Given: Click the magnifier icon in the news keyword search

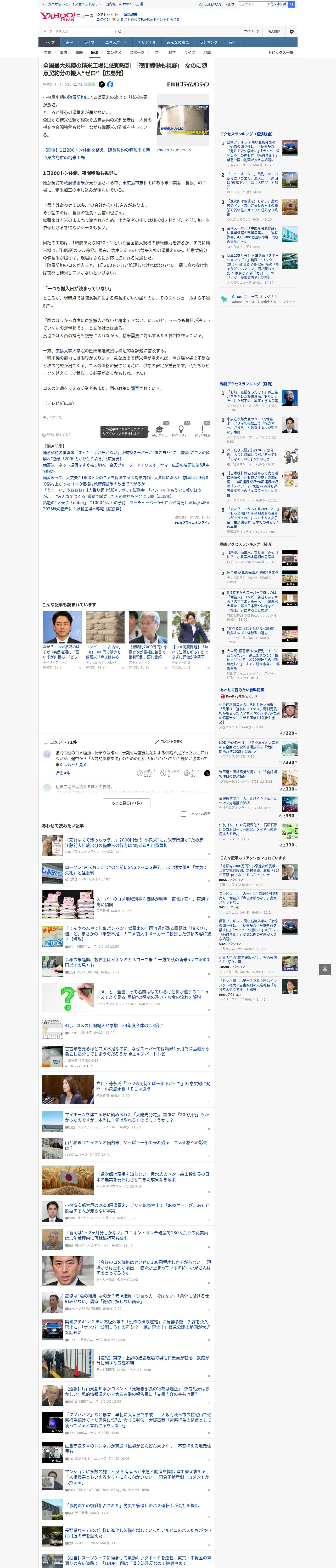Looking at the screenshot, I should click(120, 32).
